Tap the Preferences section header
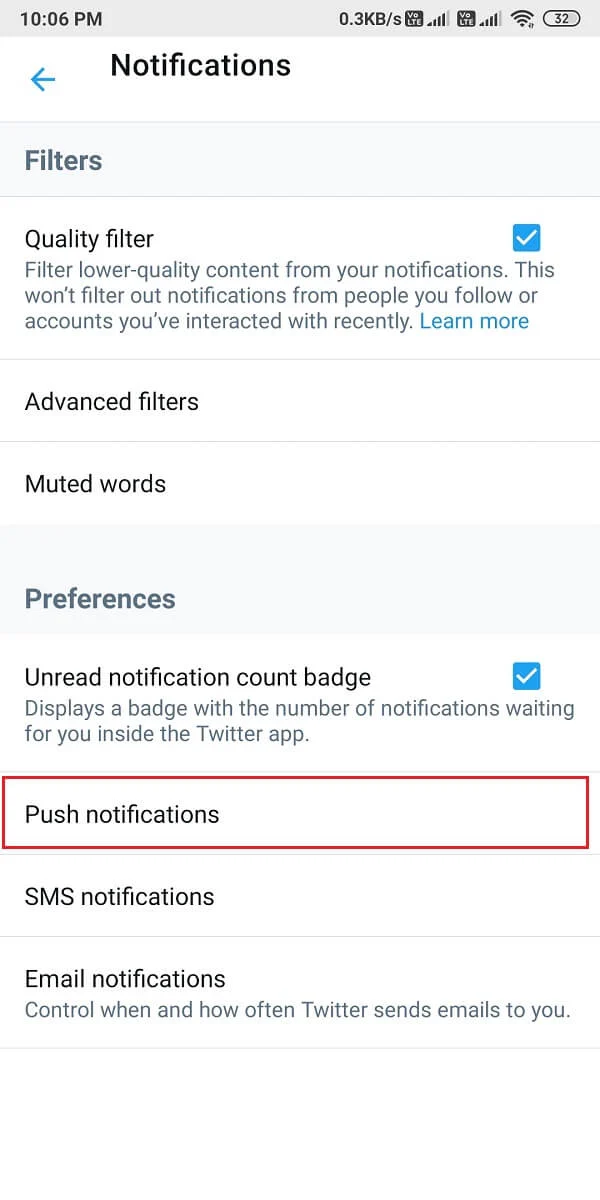 point(100,599)
